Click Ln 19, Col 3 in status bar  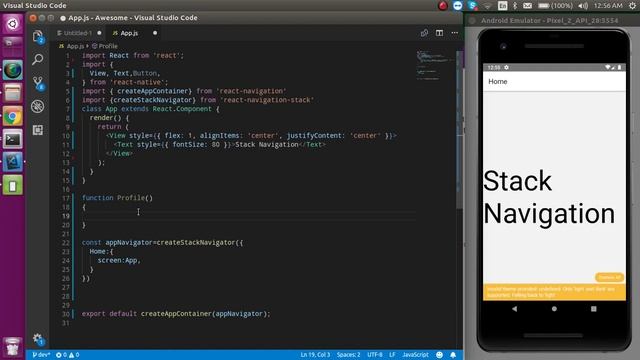coord(315,355)
